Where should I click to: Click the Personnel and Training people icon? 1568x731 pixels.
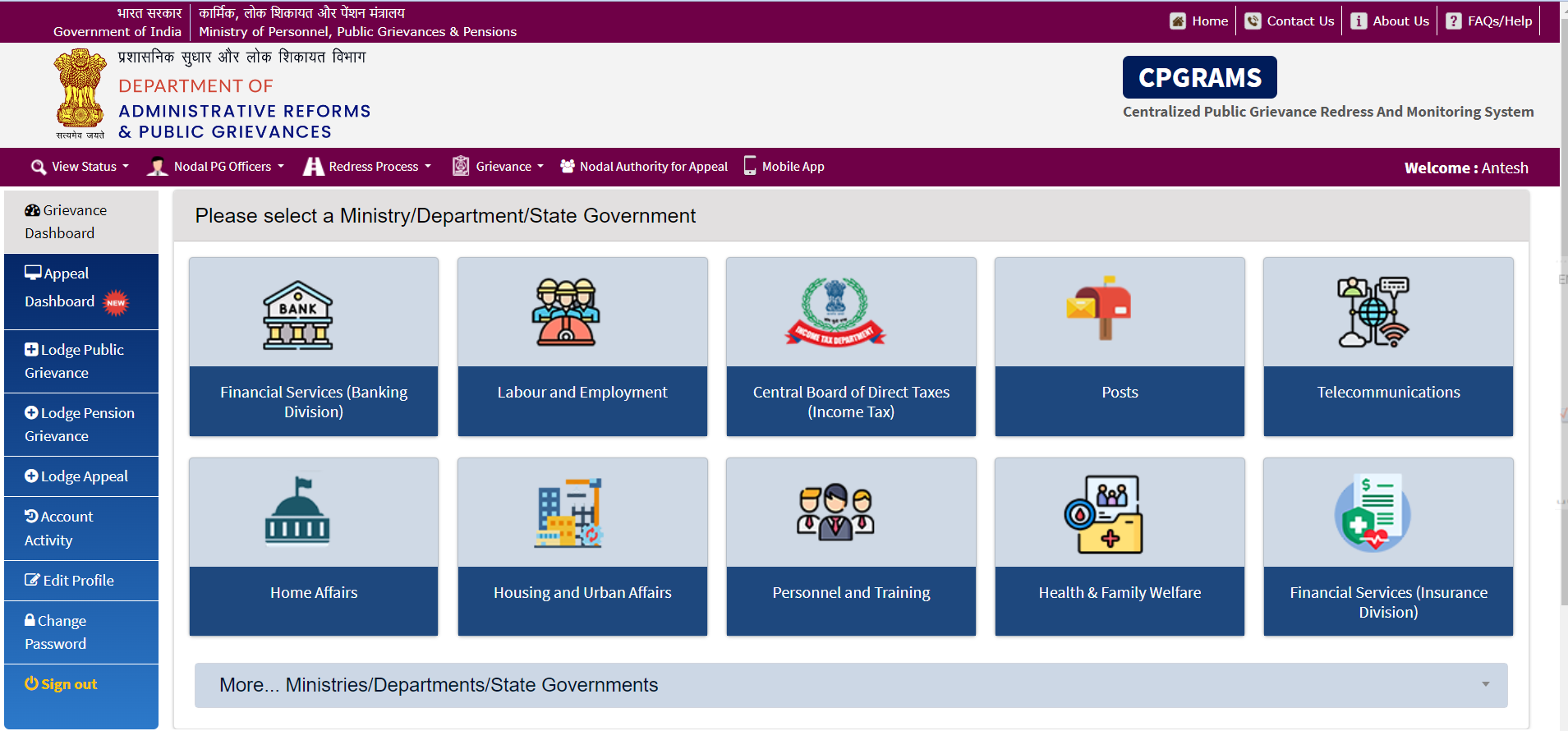click(835, 512)
